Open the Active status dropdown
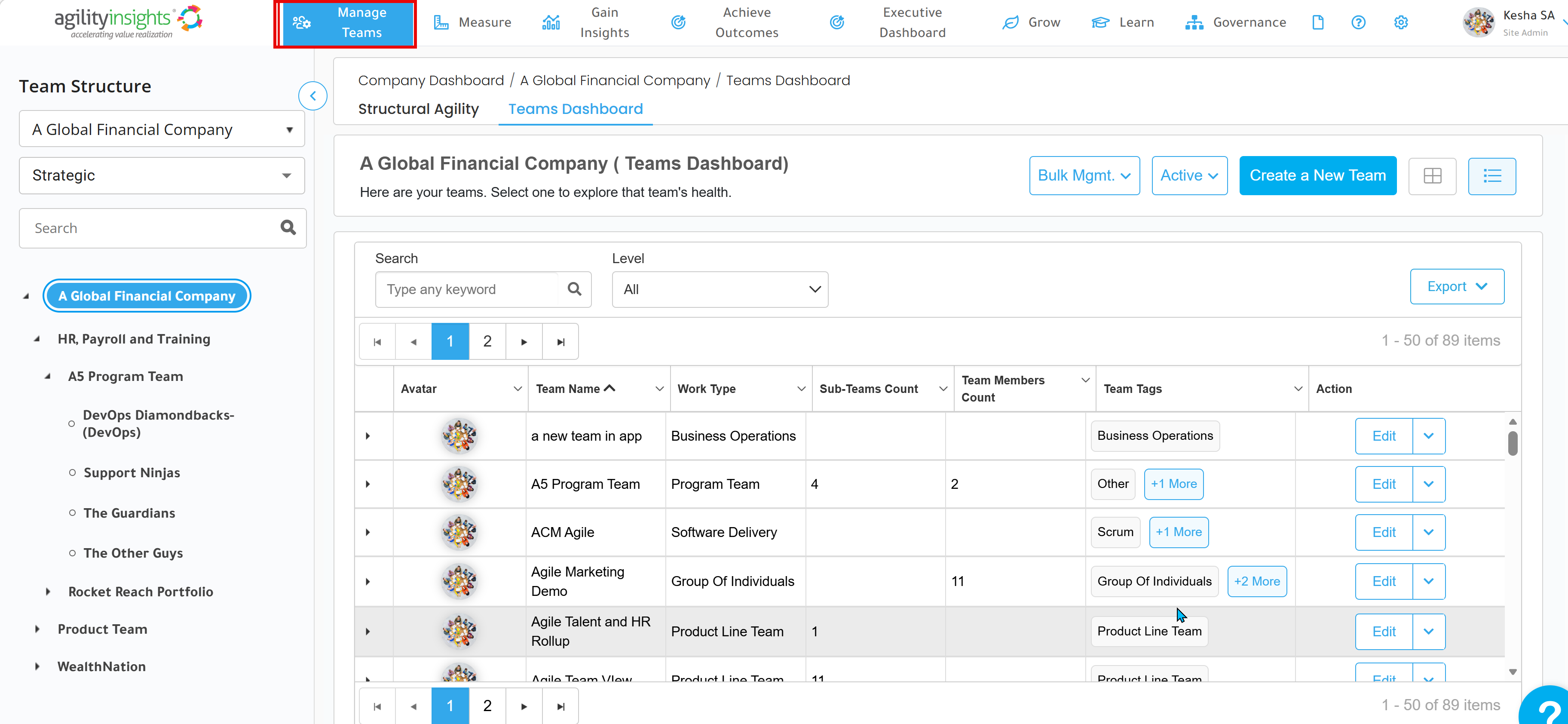Screen dimensions: 1568x724 [x=1189, y=175]
